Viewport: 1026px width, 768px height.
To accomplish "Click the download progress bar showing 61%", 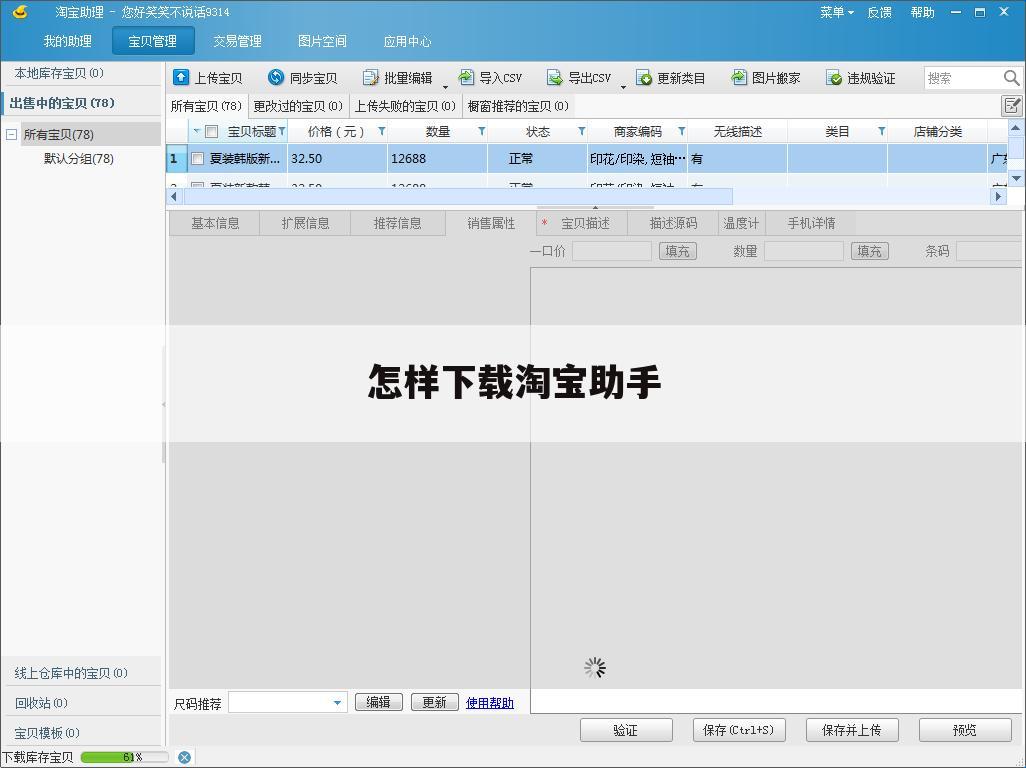I will 124,757.
